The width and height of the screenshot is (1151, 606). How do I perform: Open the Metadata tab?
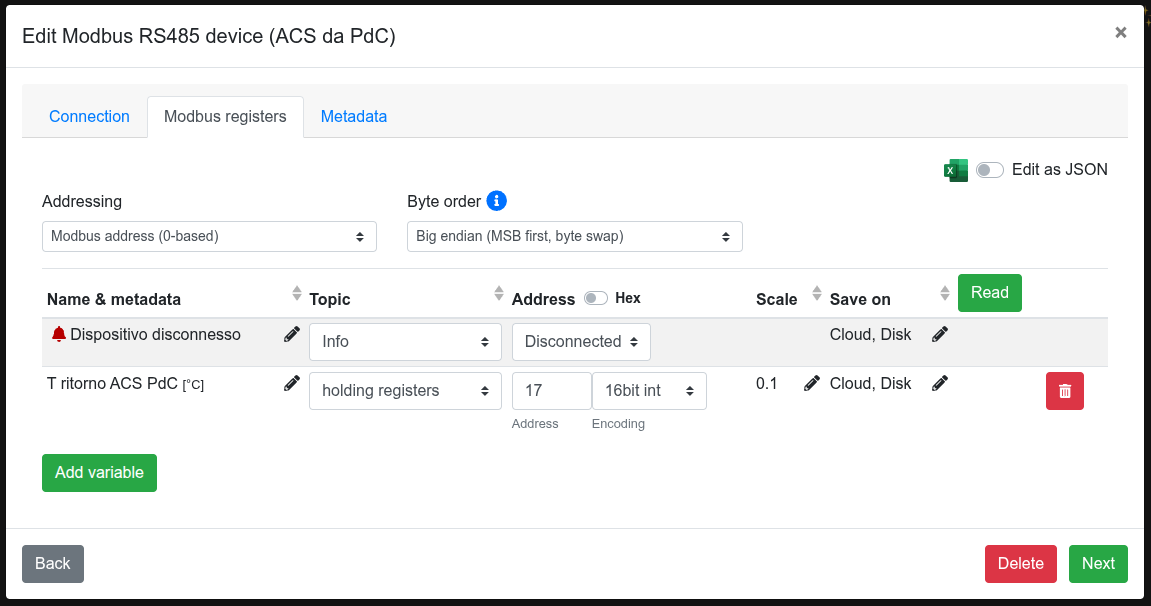(353, 117)
